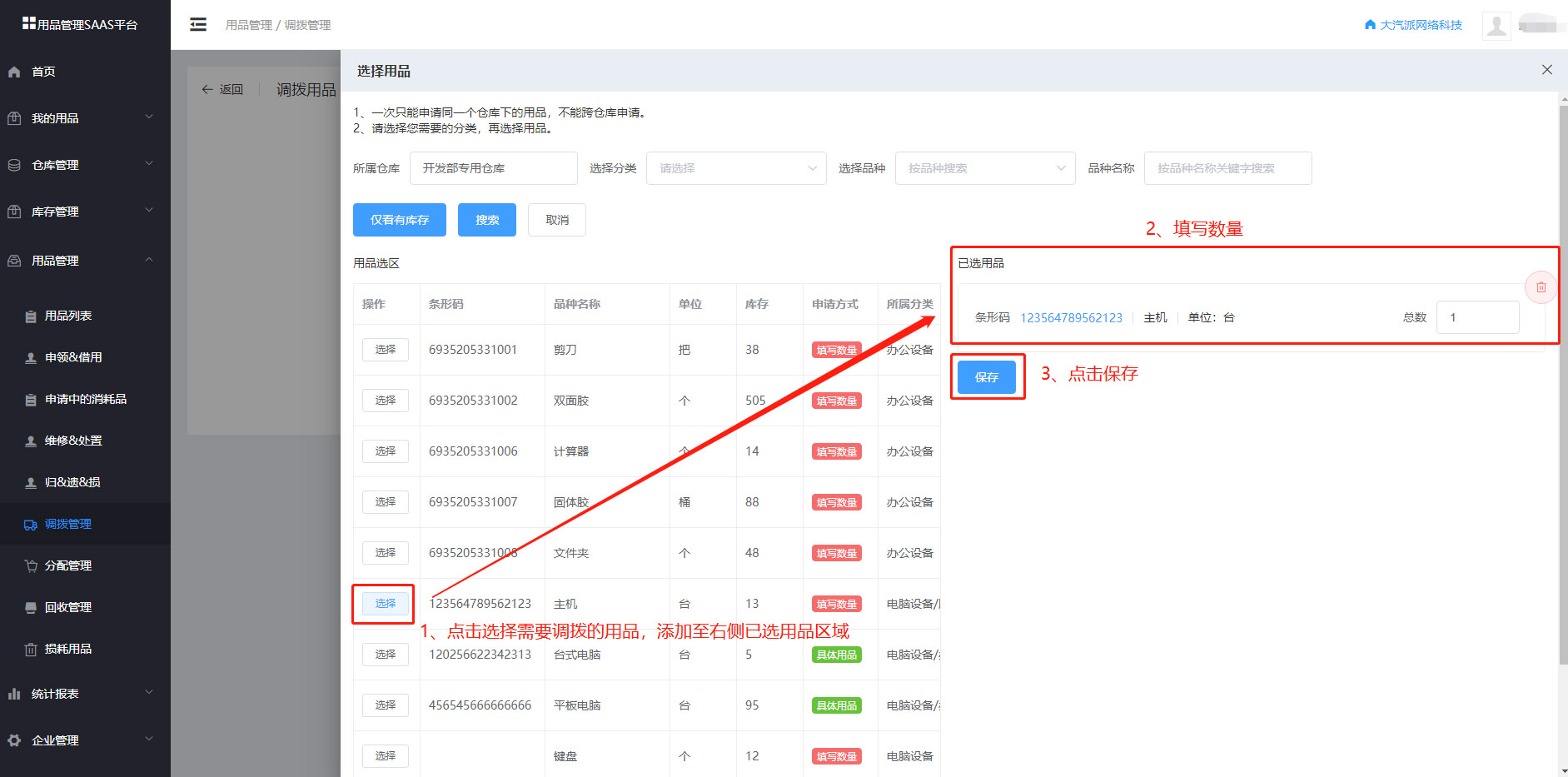Click 返回 back link

tap(222, 90)
